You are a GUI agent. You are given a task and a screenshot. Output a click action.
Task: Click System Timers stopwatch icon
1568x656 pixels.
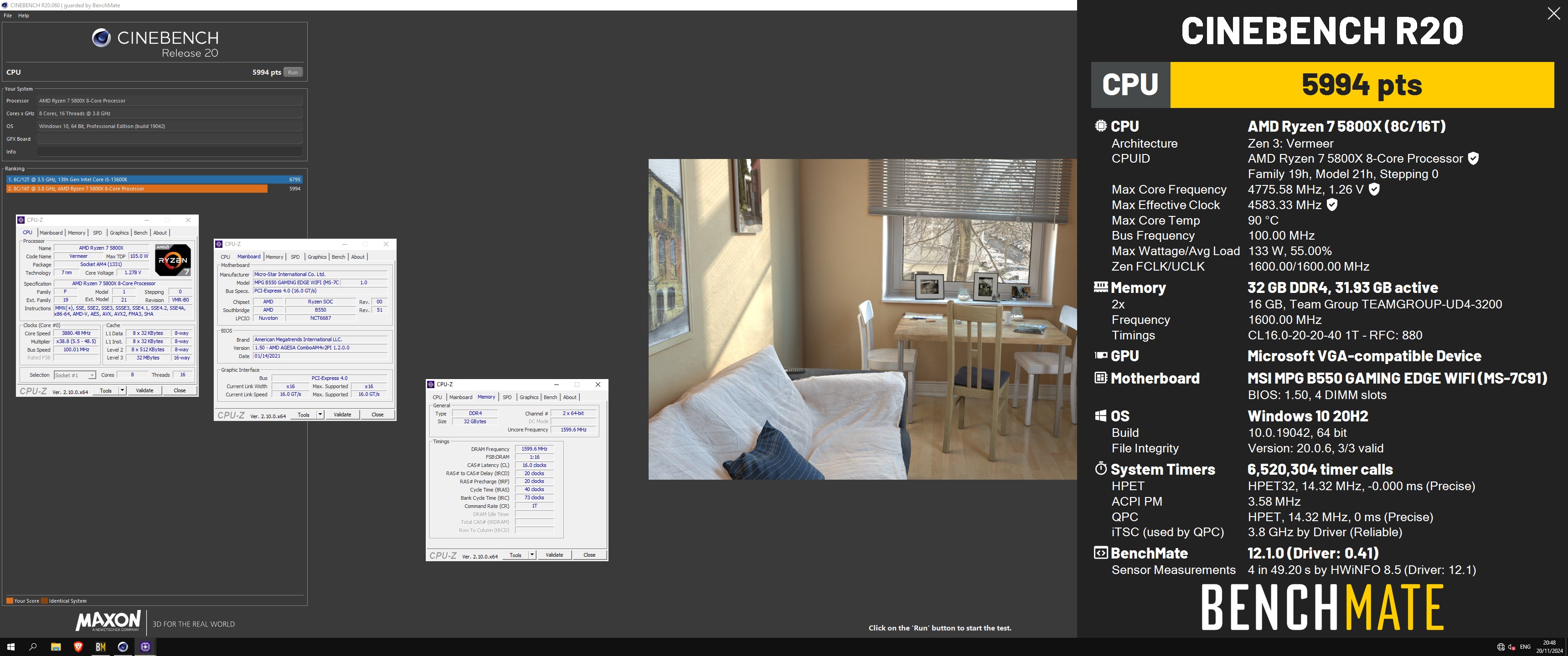click(x=1100, y=469)
